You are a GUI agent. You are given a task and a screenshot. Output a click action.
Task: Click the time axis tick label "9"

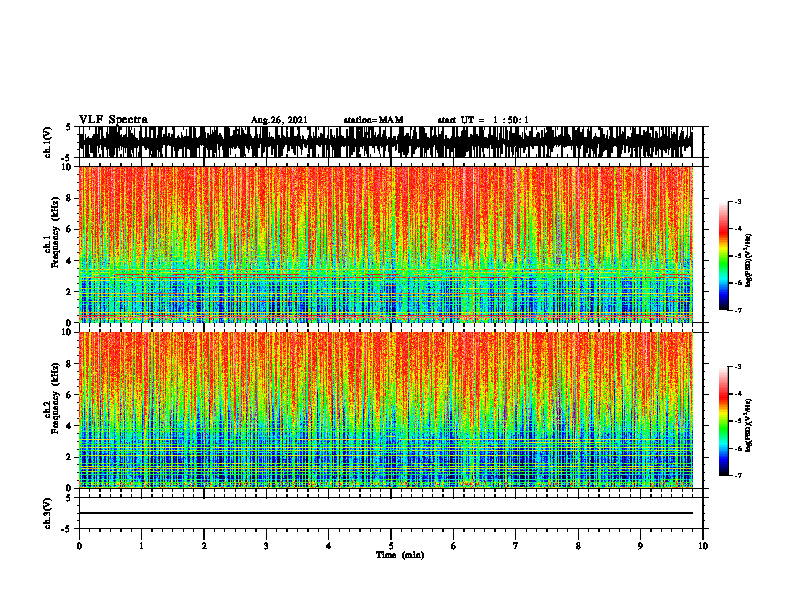pos(640,546)
